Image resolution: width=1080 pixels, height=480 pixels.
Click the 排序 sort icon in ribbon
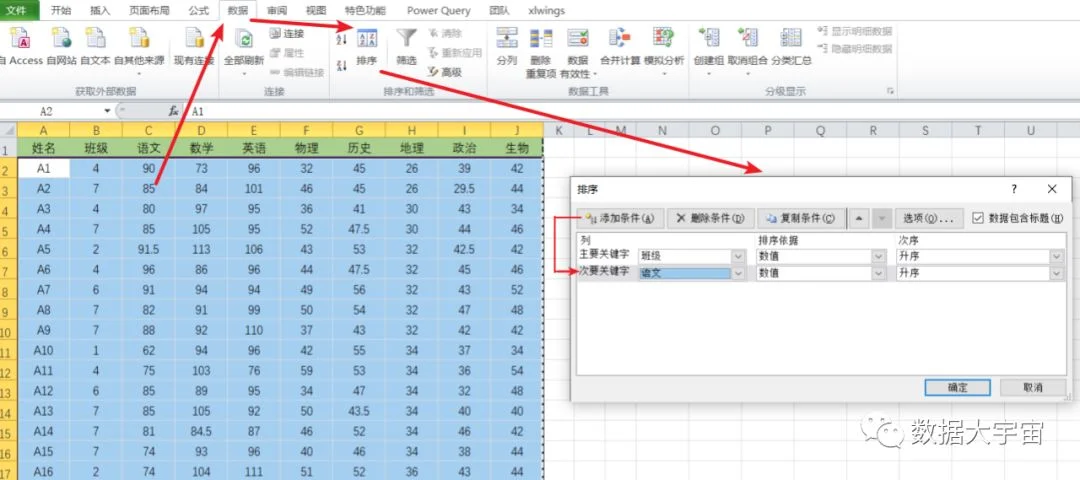pyautogui.click(x=367, y=38)
